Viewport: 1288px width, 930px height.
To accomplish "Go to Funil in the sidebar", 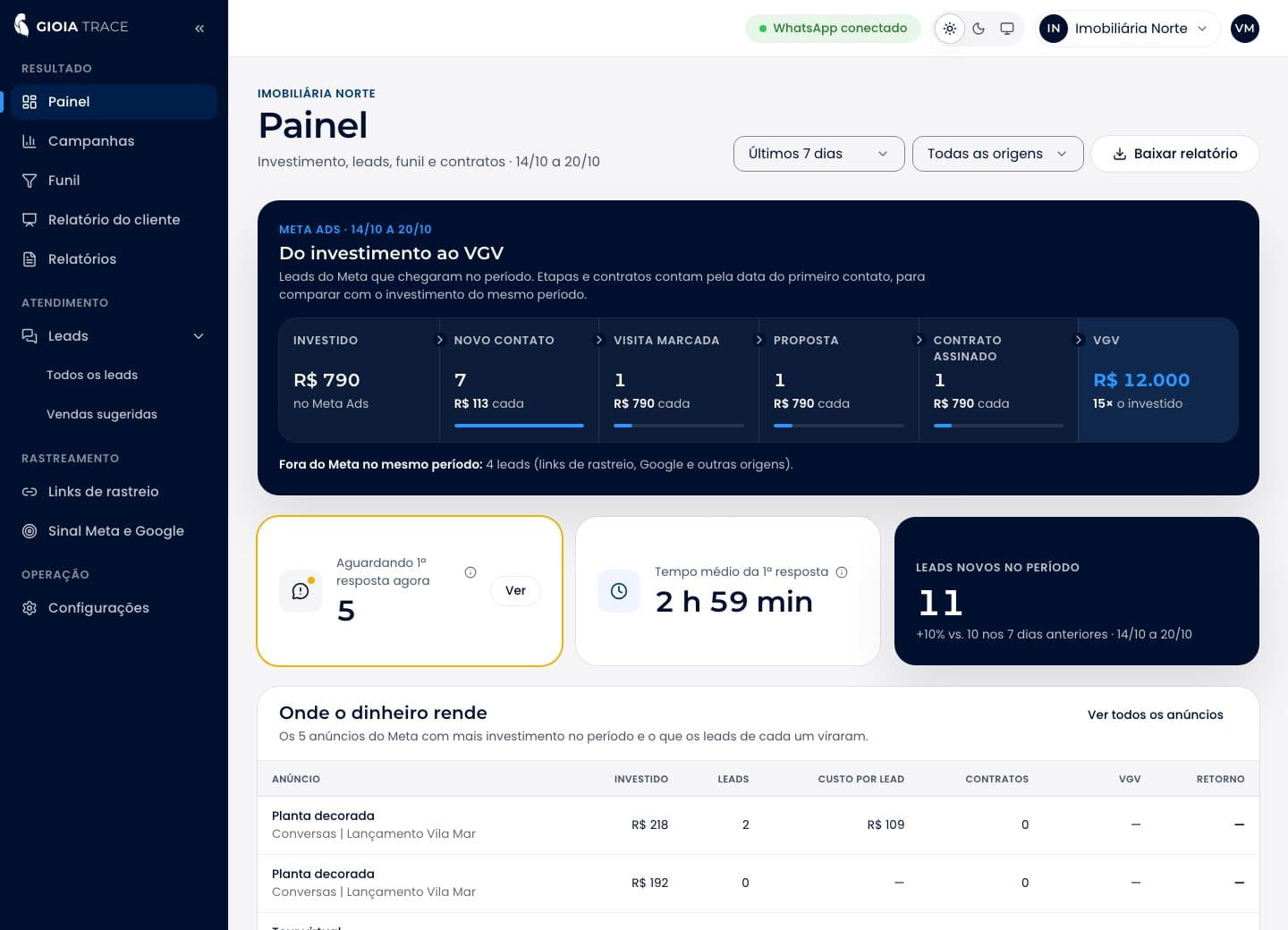I will [114, 181].
